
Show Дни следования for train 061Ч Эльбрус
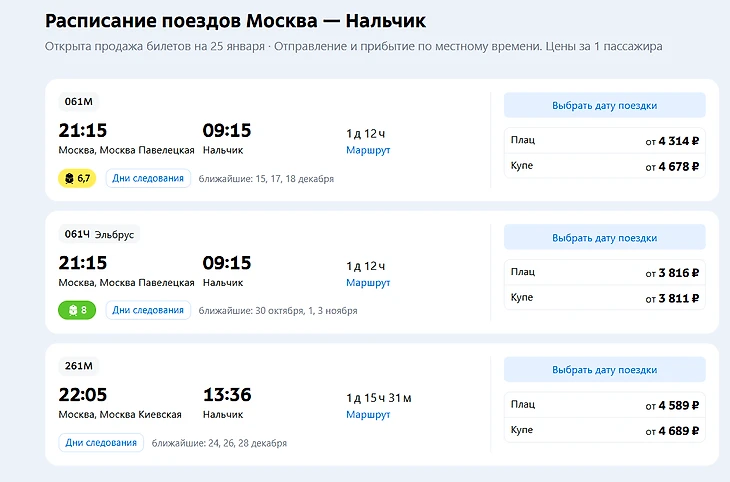148,310
